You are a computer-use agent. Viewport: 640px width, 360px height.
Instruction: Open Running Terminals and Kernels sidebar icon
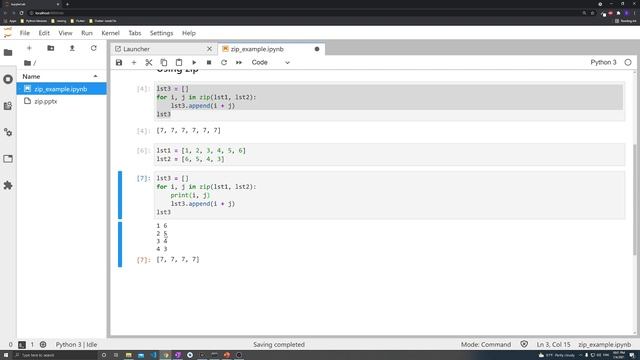8,79
